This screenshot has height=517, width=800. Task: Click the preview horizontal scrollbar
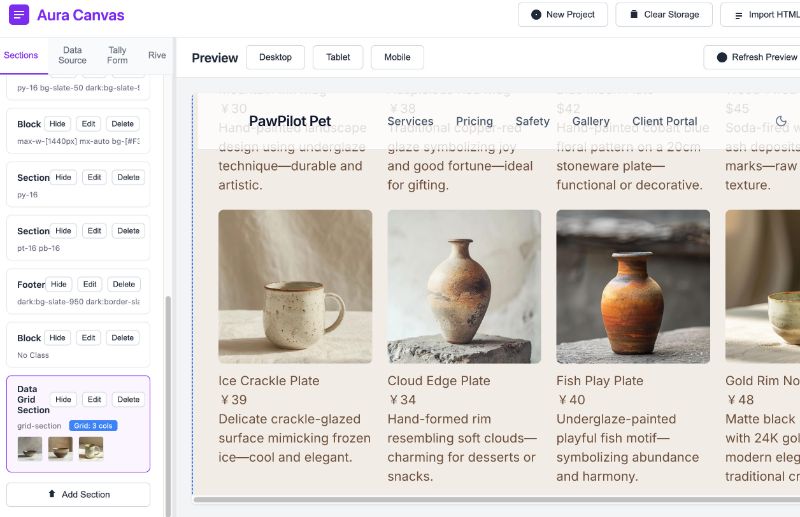[x=496, y=500]
